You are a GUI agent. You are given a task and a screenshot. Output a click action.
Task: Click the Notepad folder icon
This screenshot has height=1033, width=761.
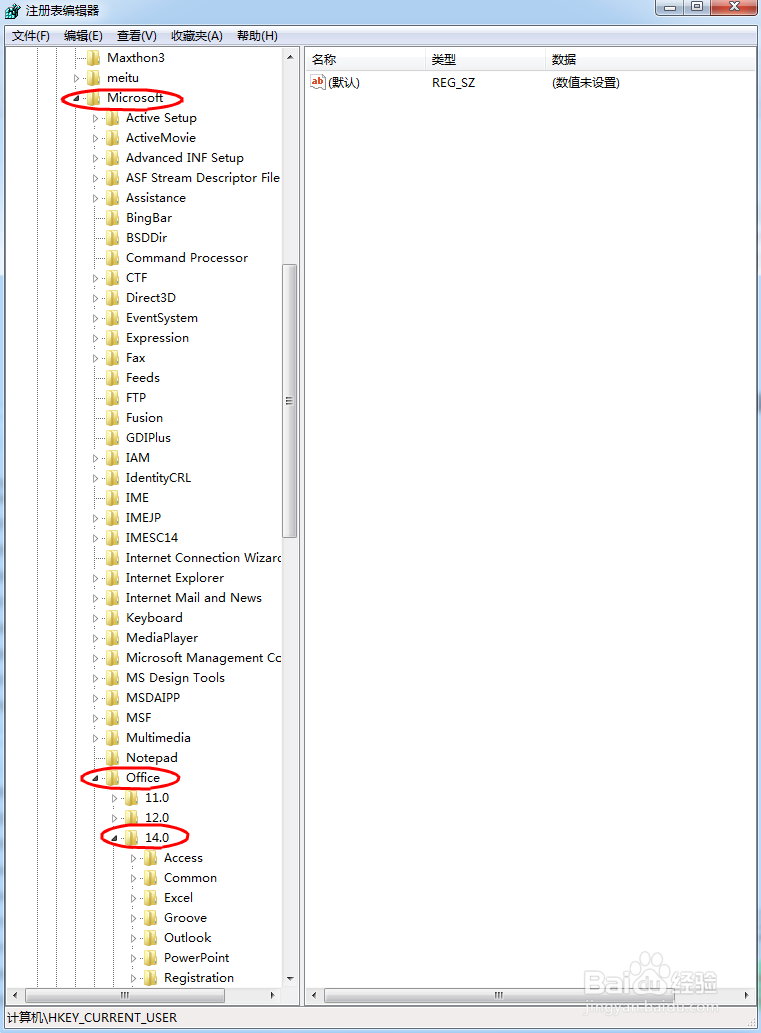[113, 758]
